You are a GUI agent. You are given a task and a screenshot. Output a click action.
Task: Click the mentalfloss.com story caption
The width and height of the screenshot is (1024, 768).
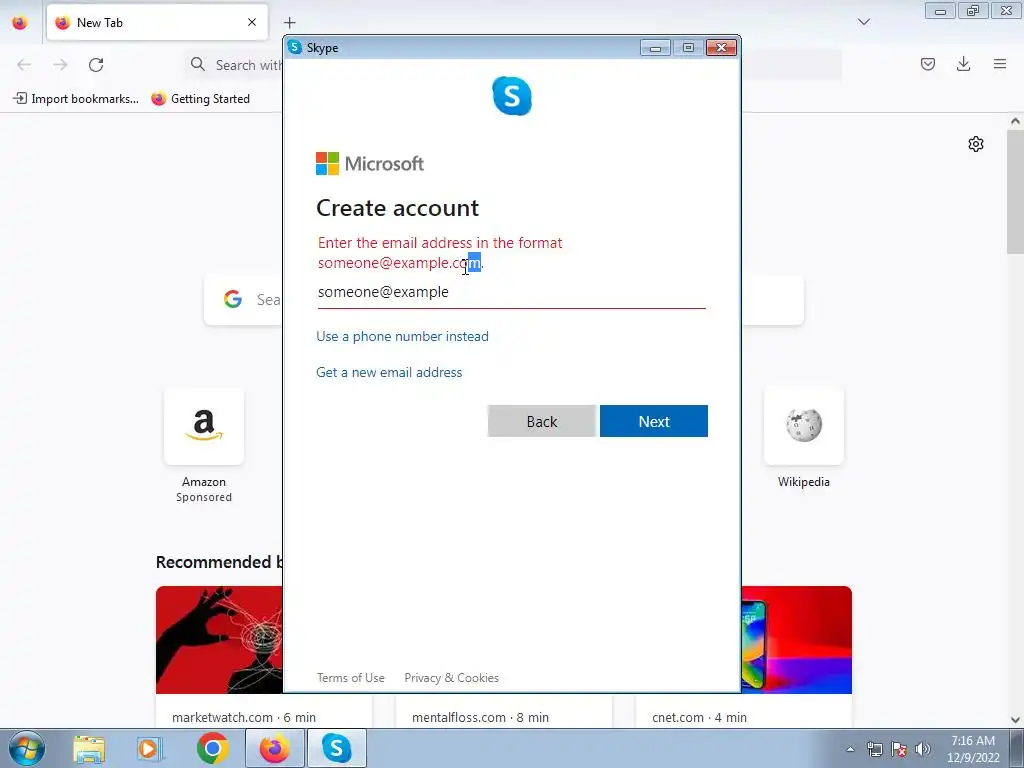(481, 717)
